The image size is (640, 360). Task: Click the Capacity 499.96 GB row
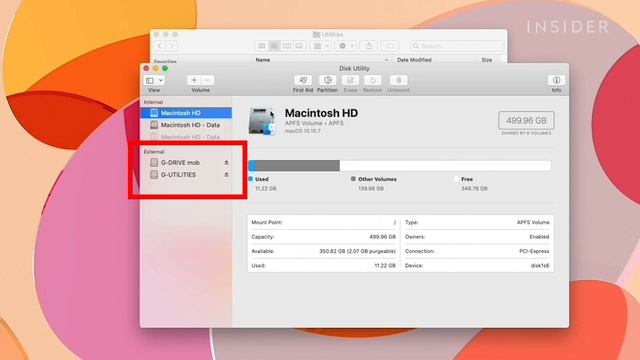[x=323, y=237]
